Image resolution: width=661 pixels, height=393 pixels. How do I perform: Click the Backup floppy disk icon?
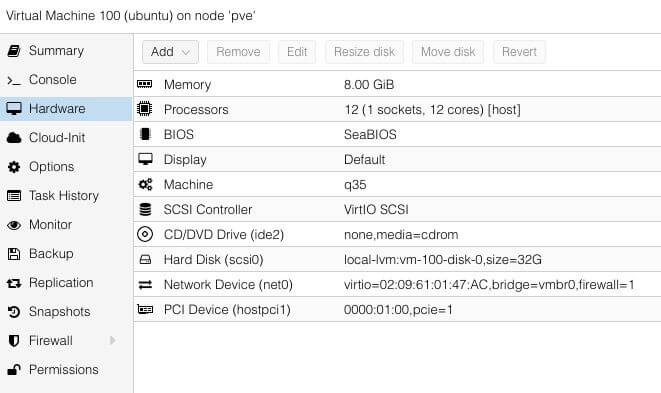14,254
